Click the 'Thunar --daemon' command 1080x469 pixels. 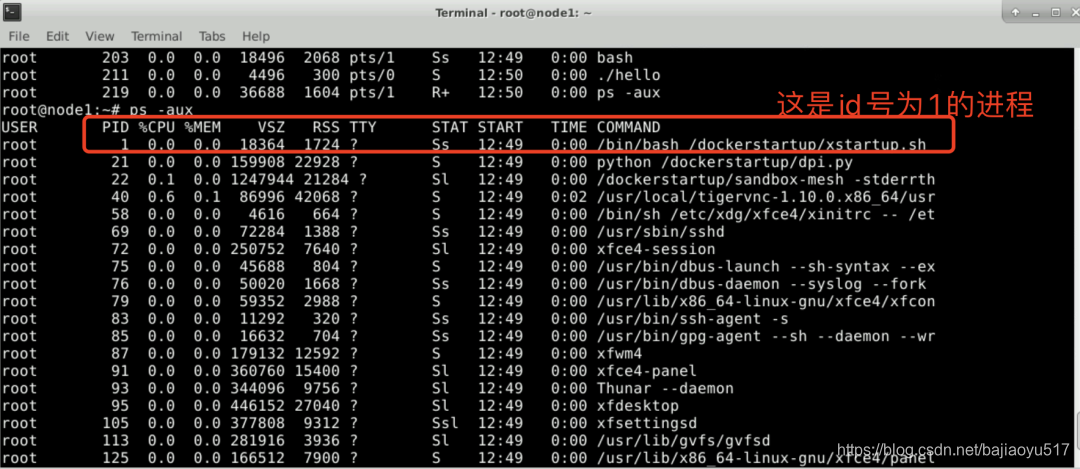(x=665, y=388)
